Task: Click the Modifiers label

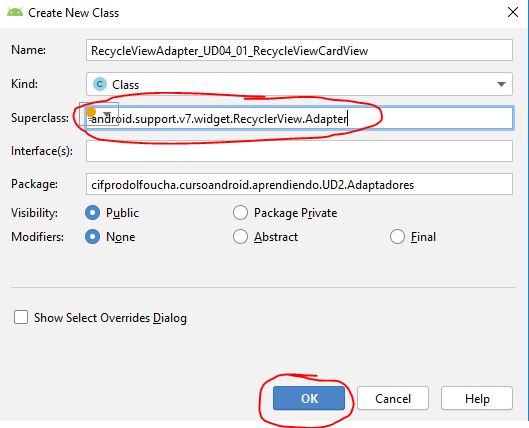Action: (37, 237)
